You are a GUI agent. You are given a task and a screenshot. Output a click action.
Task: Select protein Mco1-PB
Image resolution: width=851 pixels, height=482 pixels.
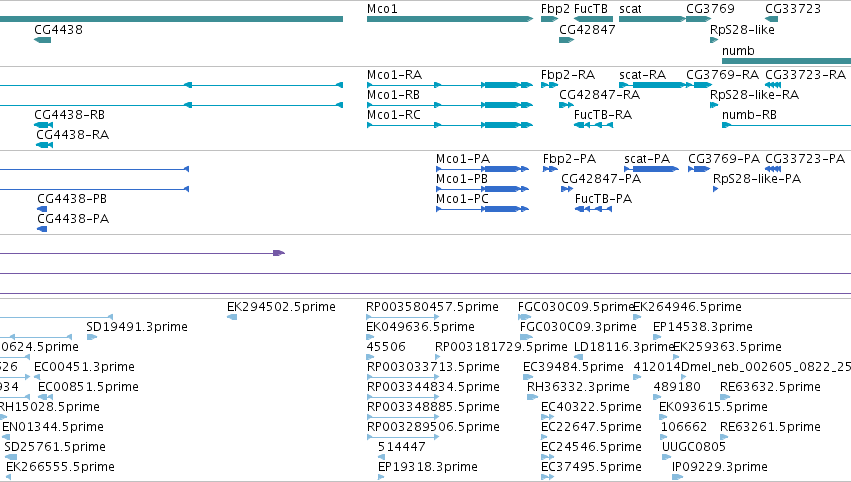coord(462,179)
